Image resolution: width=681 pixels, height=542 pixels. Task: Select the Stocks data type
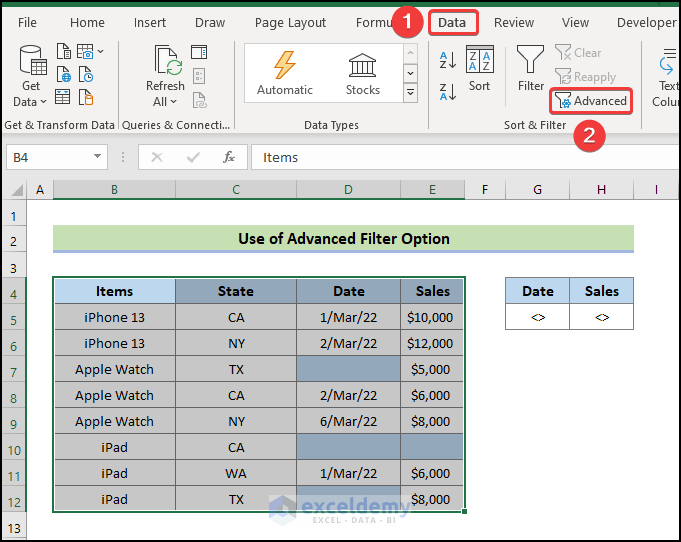363,73
